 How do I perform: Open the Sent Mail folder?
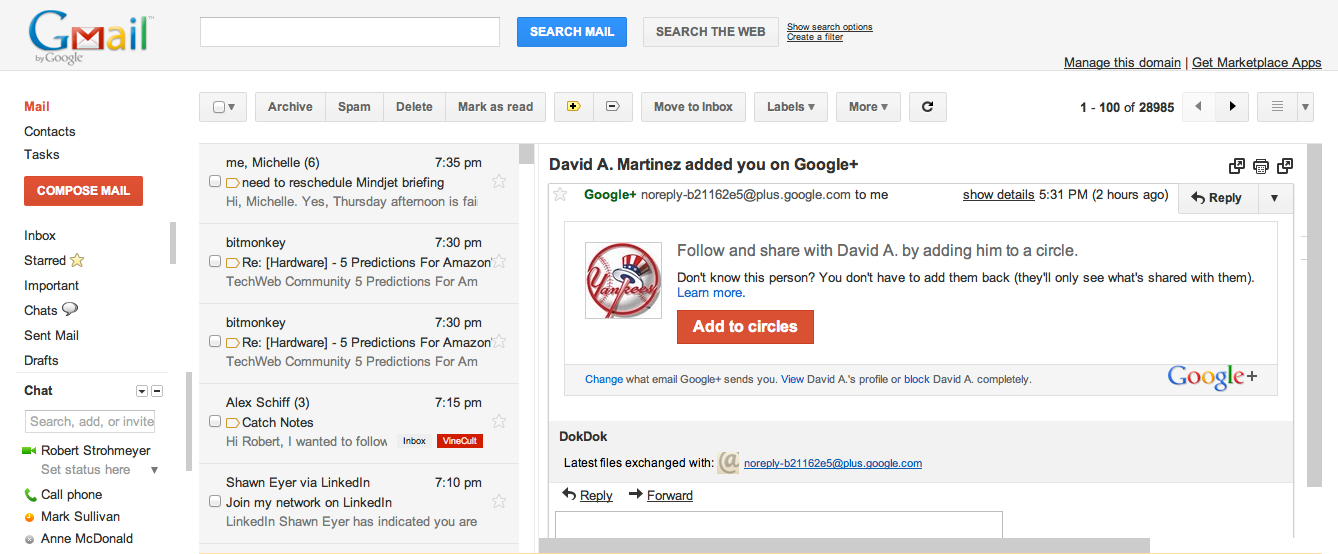[52, 335]
